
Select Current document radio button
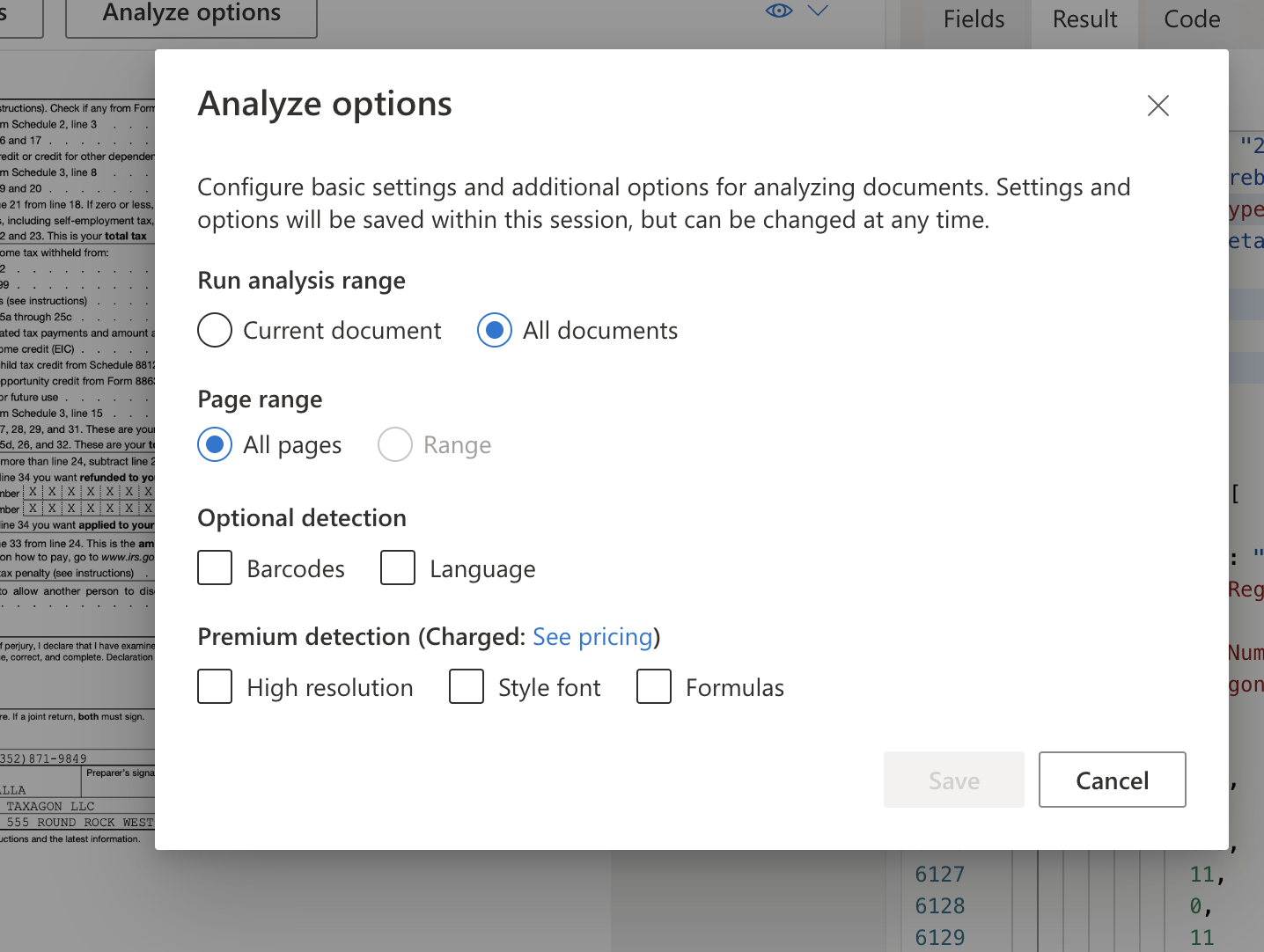click(x=215, y=331)
